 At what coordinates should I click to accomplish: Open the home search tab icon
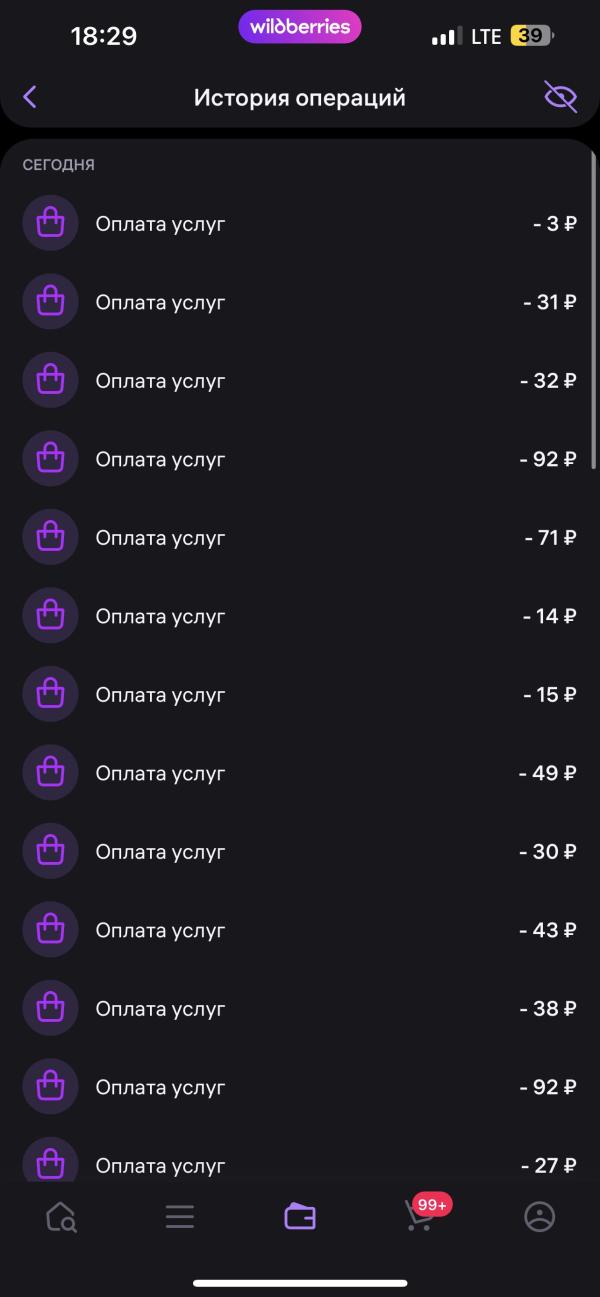tap(61, 1217)
